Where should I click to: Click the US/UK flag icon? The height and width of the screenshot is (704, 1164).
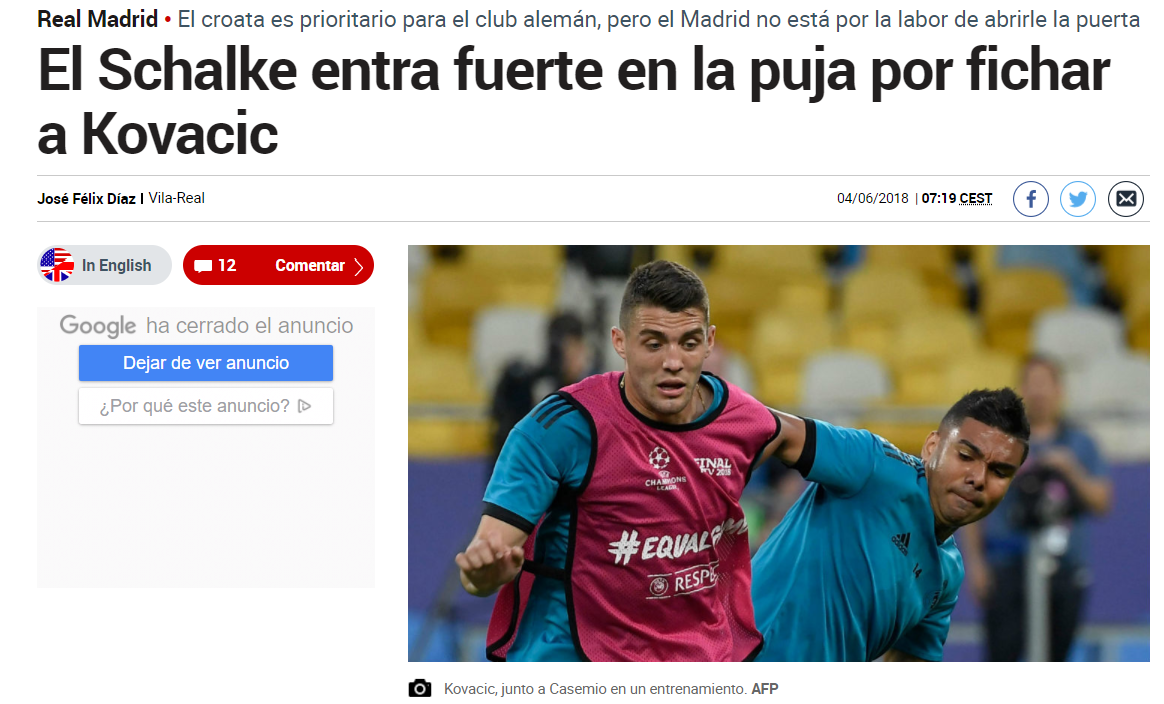(57, 265)
